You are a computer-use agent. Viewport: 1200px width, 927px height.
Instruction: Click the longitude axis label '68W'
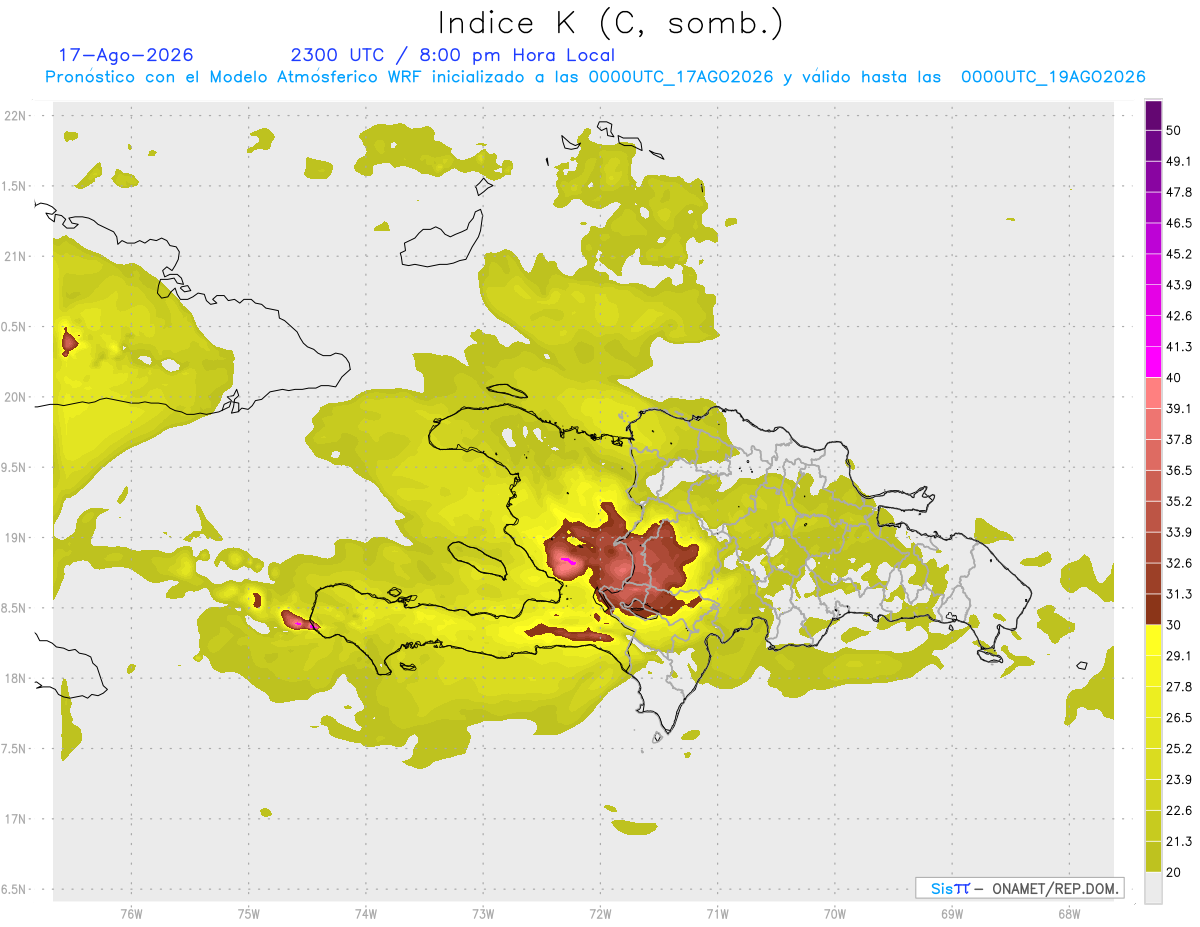(x=1069, y=914)
